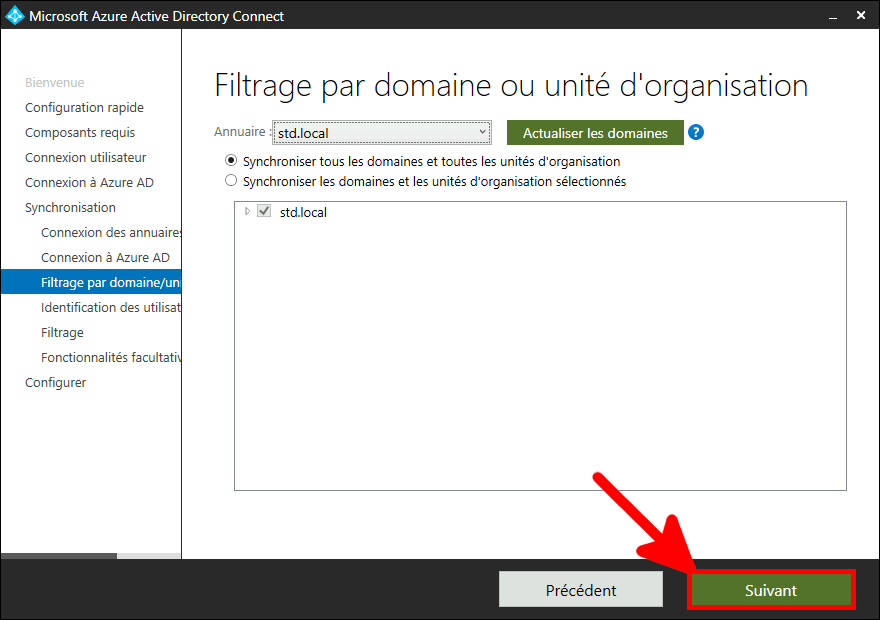
Task: Uncheck the std.local domain checkbox
Action: click(263, 211)
